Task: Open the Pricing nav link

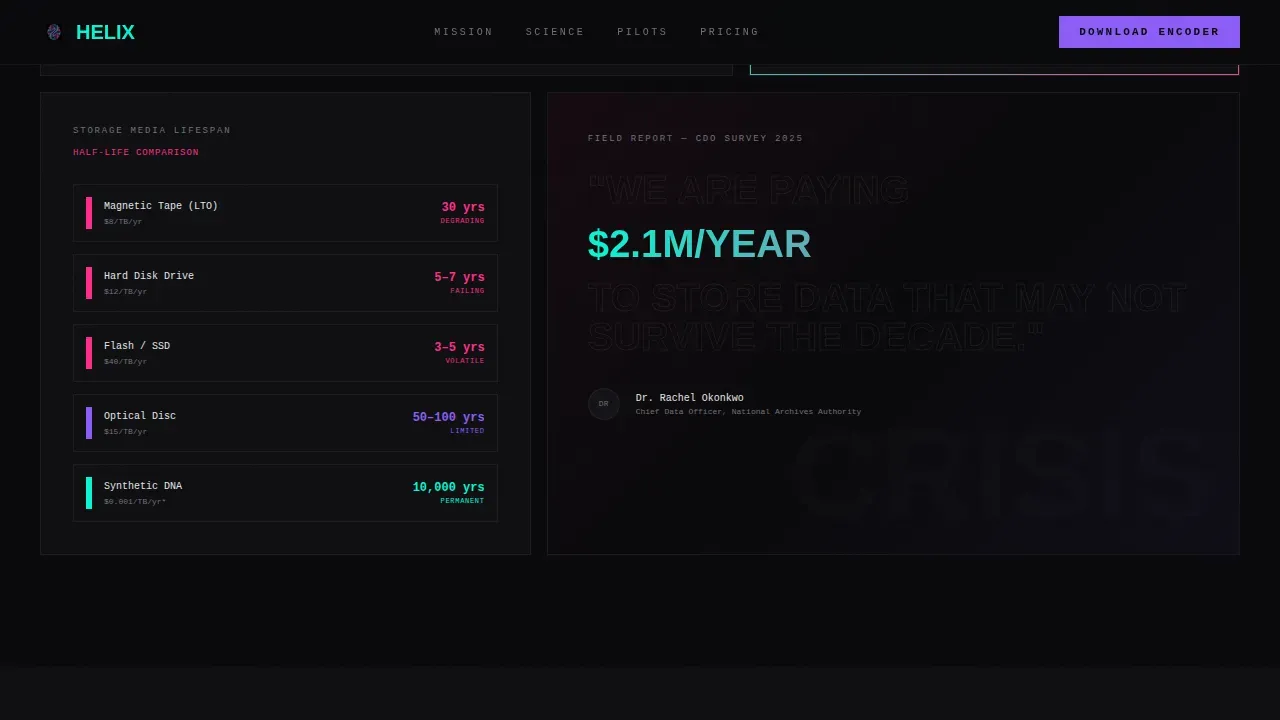Action: tap(730, 32)
